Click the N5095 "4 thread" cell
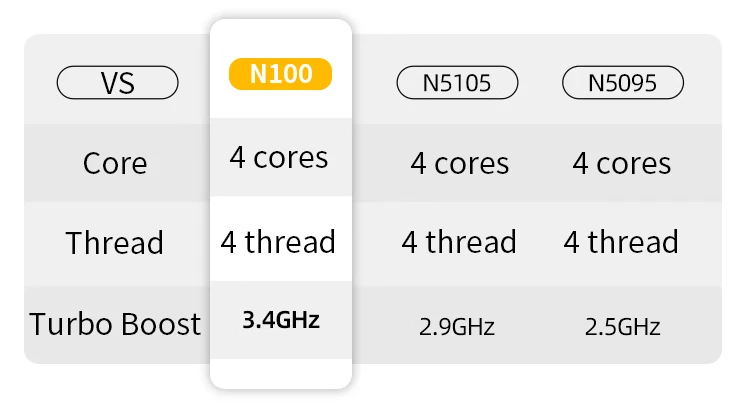Screen dimensions: 752x419 [x=621, y=242]
